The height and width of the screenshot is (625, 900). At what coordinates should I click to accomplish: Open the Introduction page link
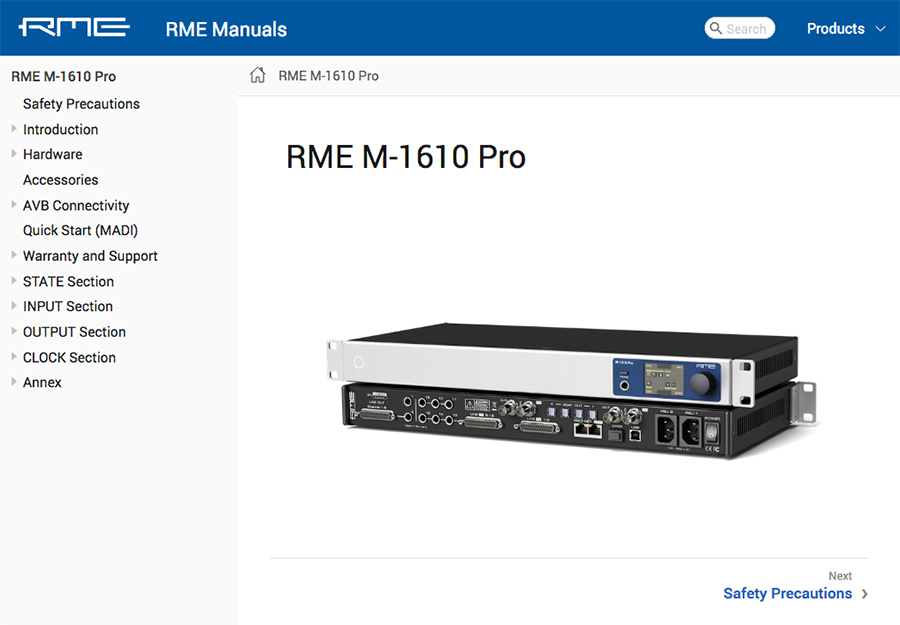(60, 130)
